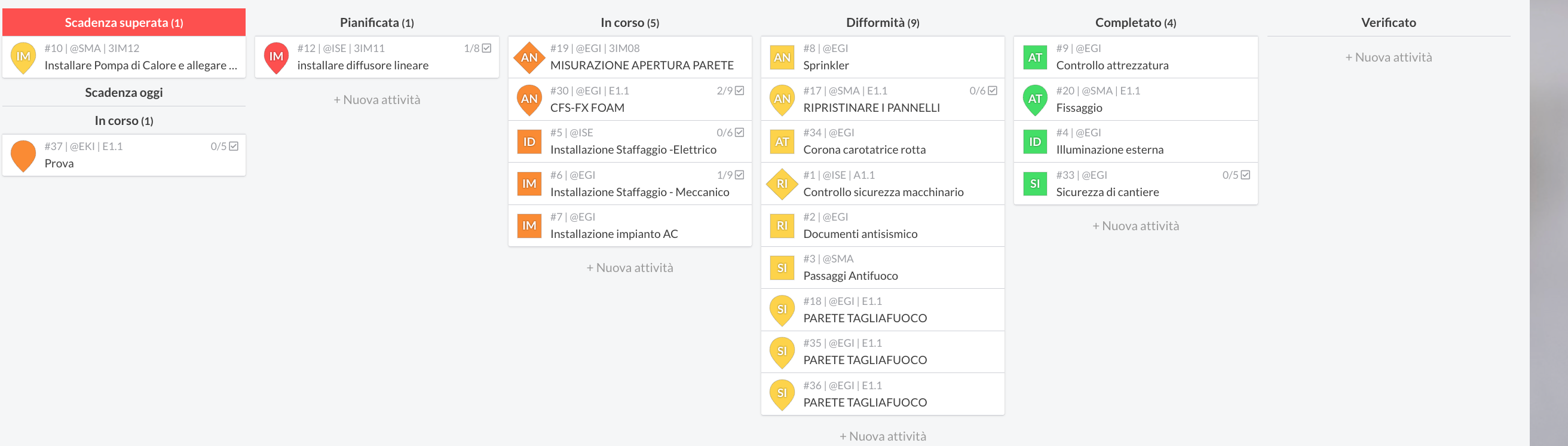Click the IM icon on Installazione impianto AC

pos(529,225)
